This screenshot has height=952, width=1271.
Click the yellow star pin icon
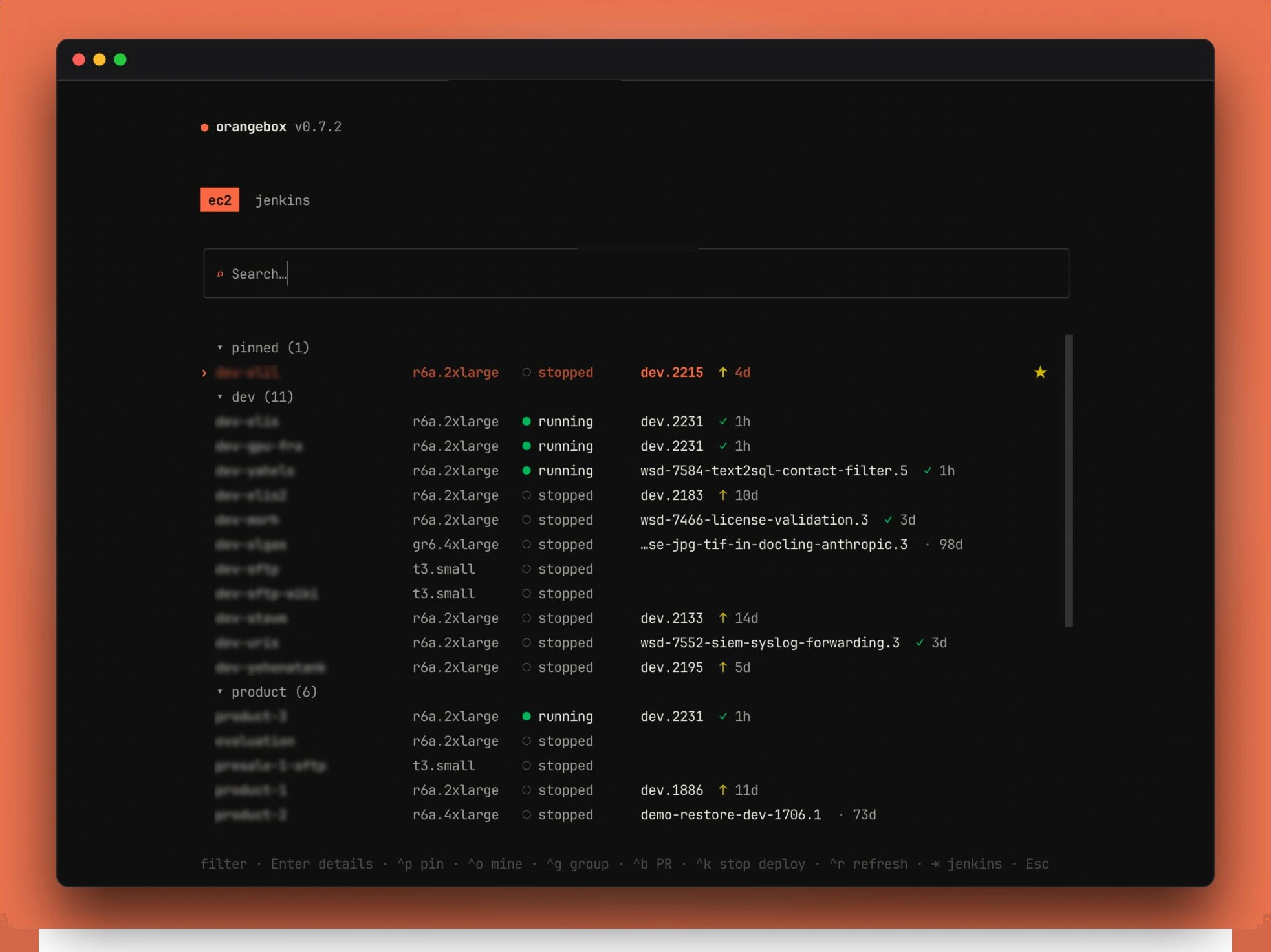(x=1039, y=373)
